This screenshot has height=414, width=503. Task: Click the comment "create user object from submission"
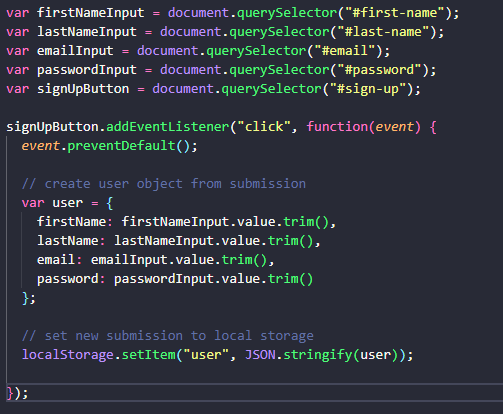point(164,184)
